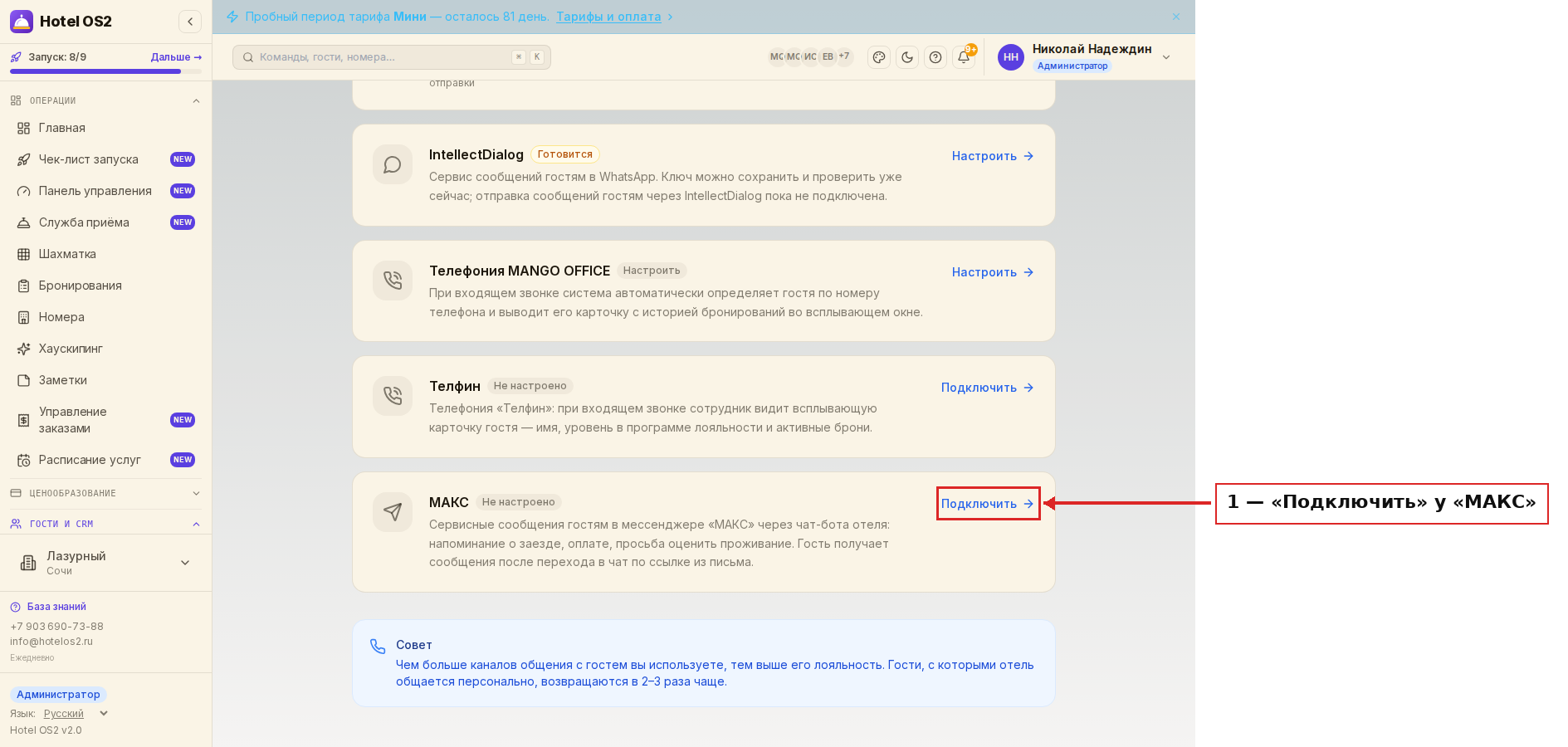Viewport: 1568px width, 747px height.
Task: Open Служба приёма section
Action: tap(106, 222)
